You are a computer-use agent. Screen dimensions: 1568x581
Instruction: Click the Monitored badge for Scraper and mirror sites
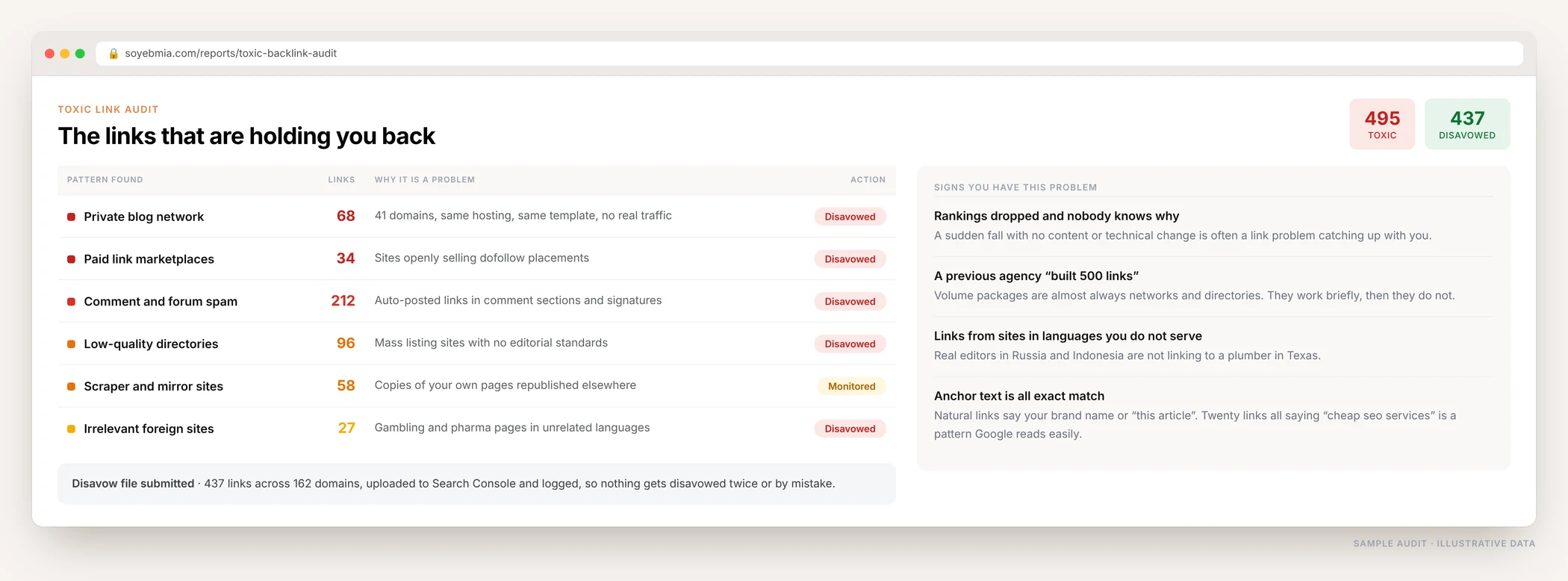852,387
